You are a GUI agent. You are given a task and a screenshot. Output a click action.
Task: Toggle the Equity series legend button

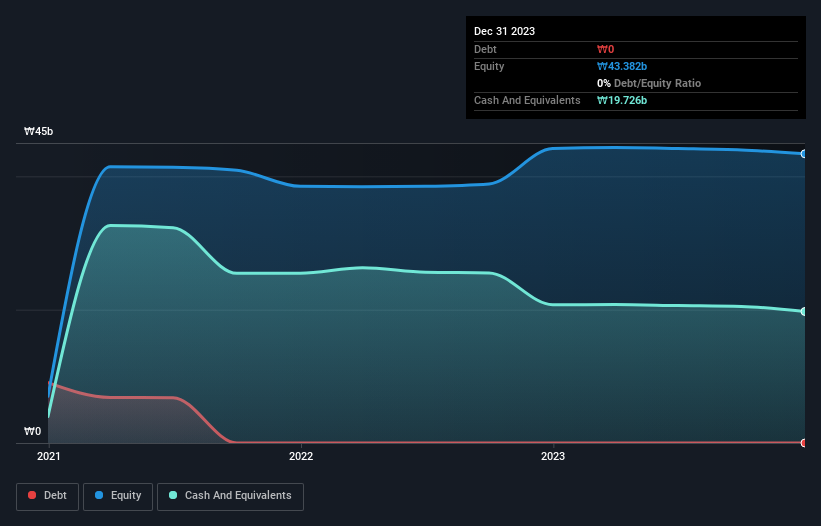118,496
